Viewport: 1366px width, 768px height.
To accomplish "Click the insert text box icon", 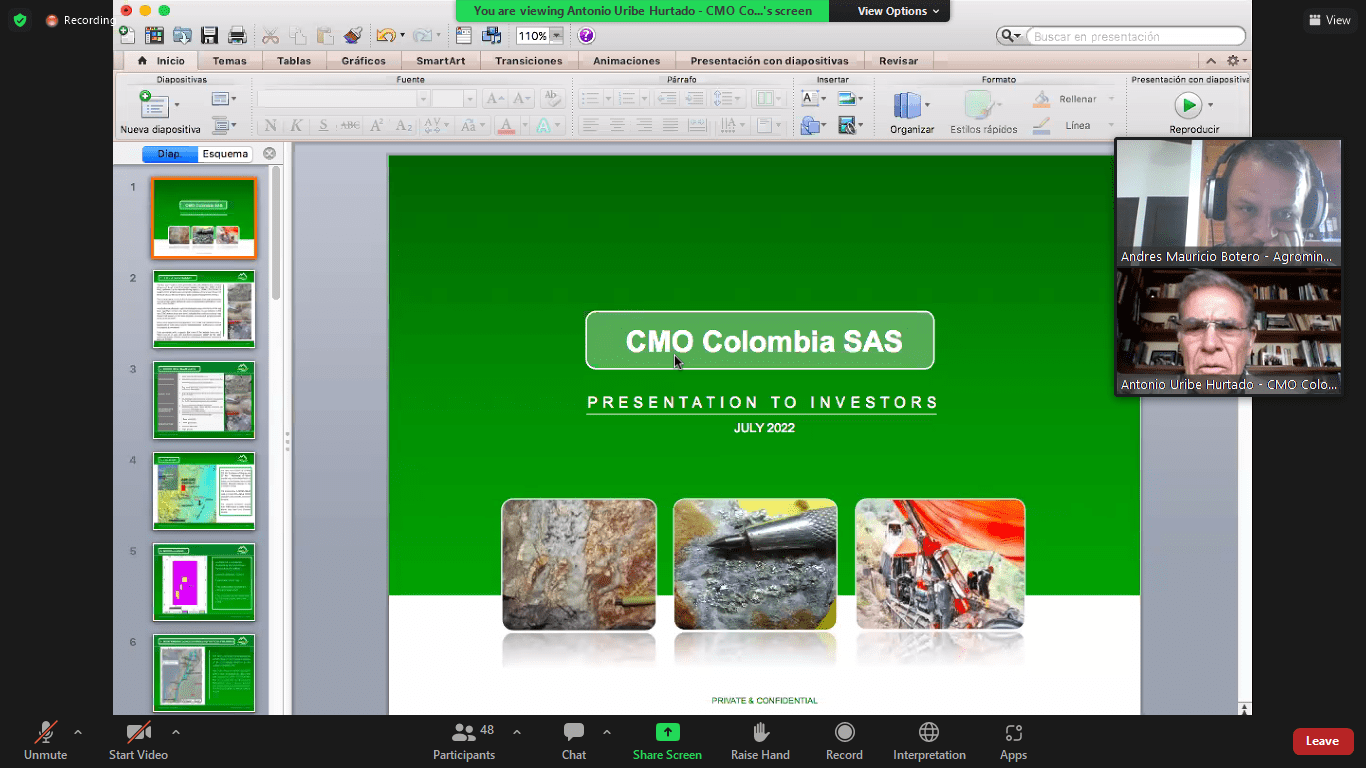I will coord(809,98).
